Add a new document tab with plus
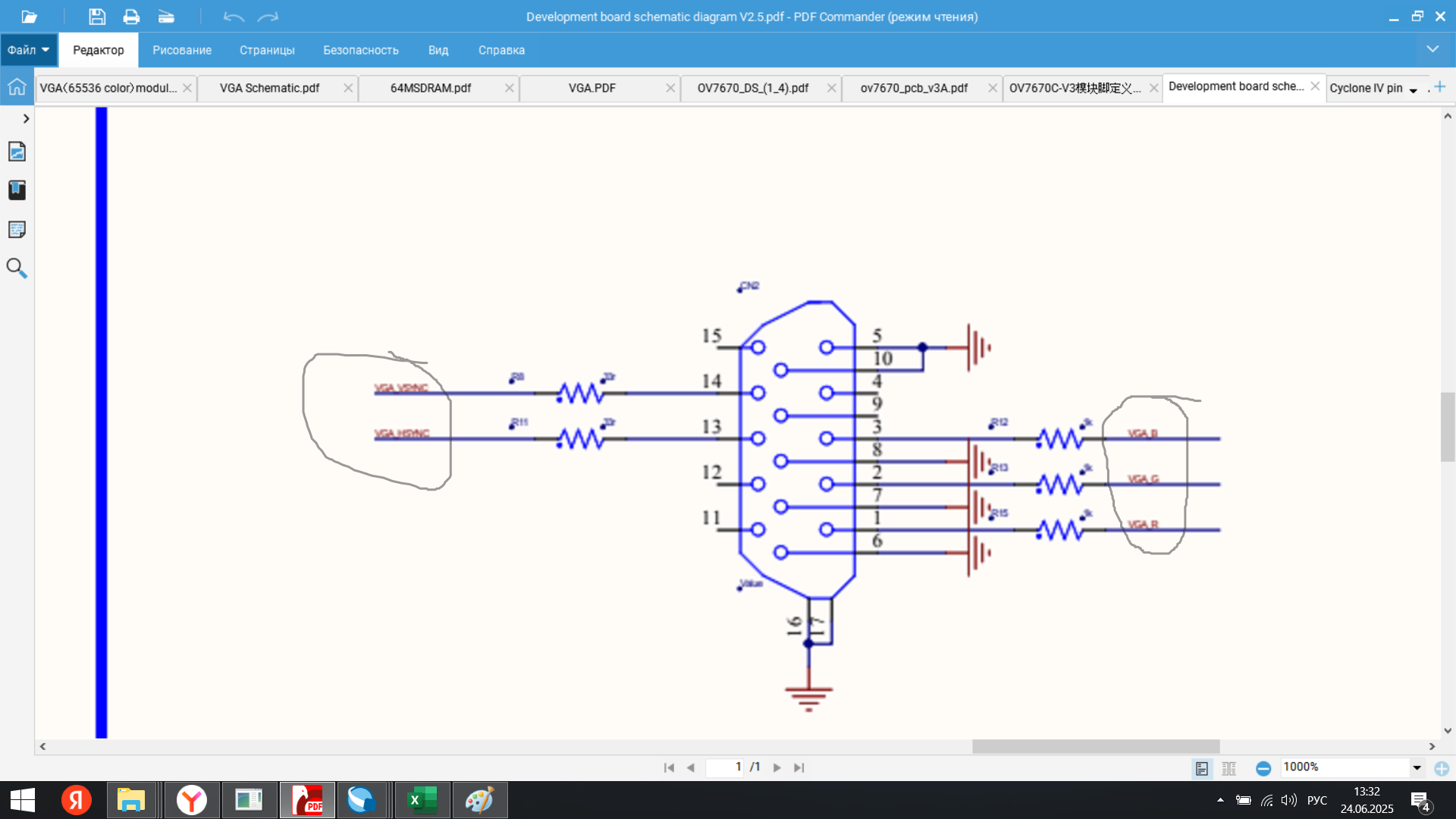This screenshot has height=819, width=1456. pyautogui.click(x=1440, y=87)
